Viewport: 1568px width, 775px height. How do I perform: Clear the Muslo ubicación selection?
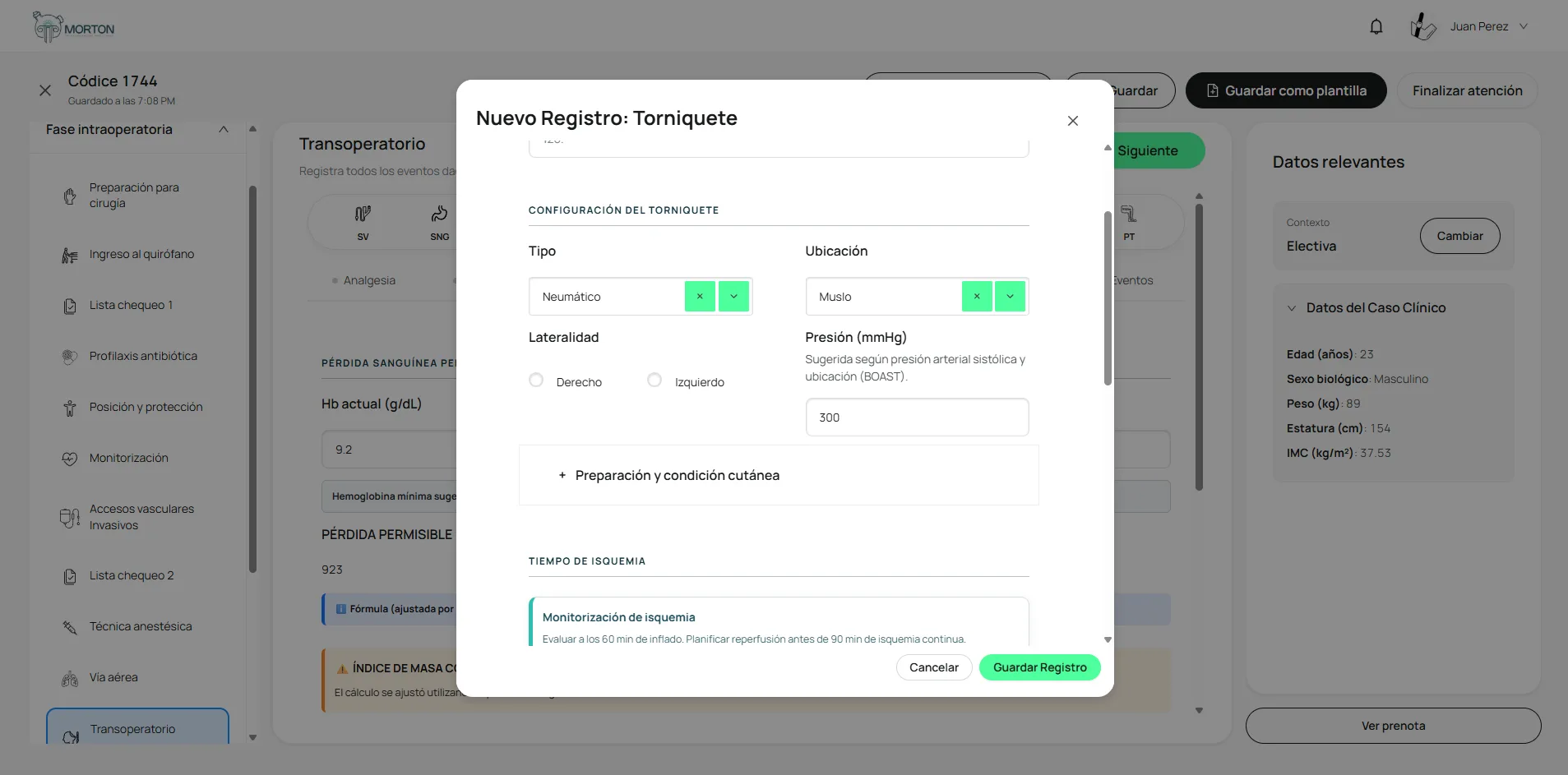click(977, 297)
